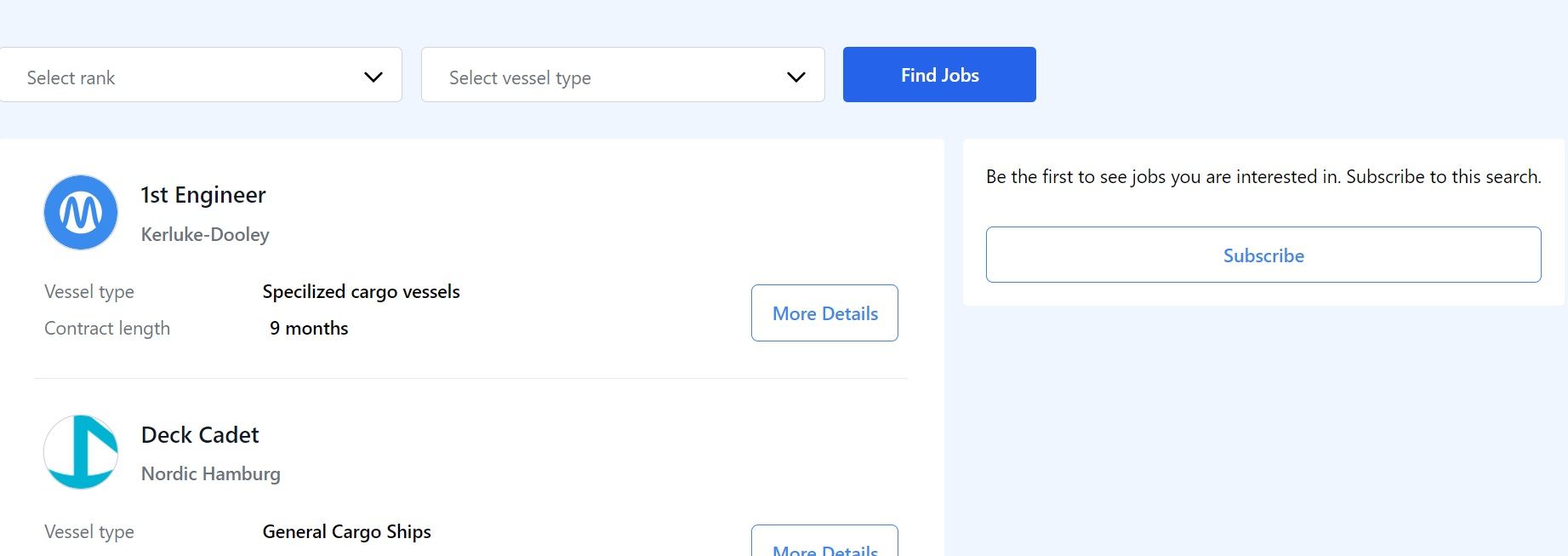
Task: Open the 1st Engineer job title
Action: [203, 195]
